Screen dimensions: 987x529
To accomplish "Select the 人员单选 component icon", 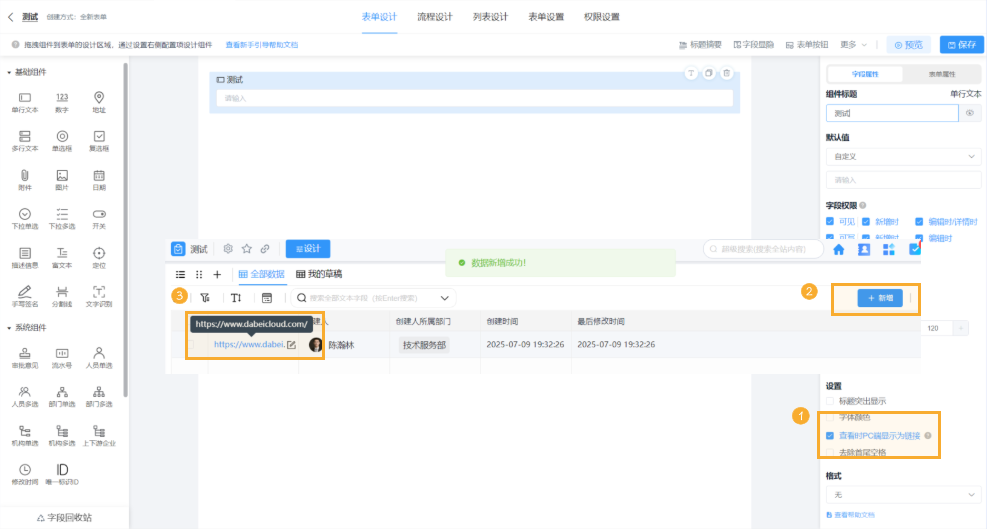I will coord(99,358).
